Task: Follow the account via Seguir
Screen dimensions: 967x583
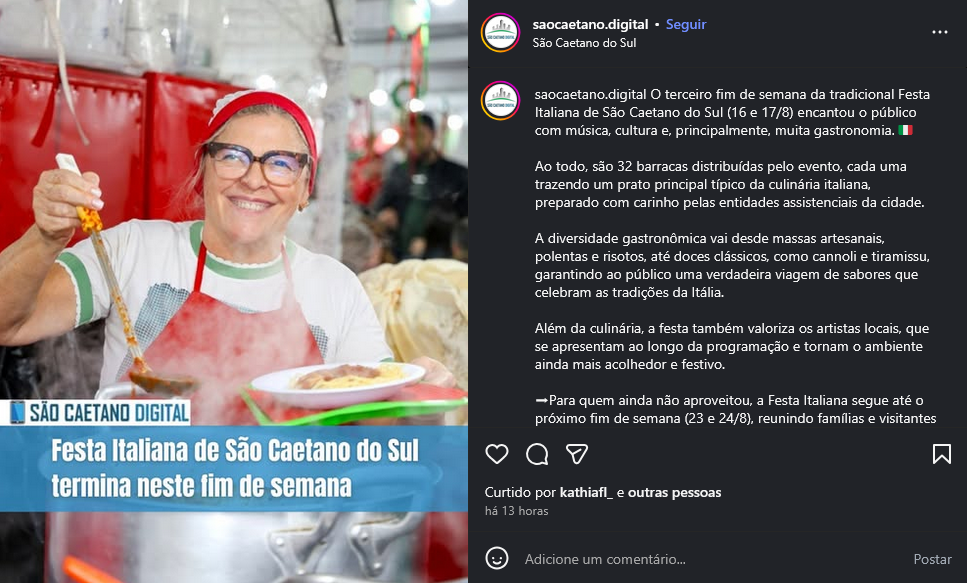Action: 686,24
